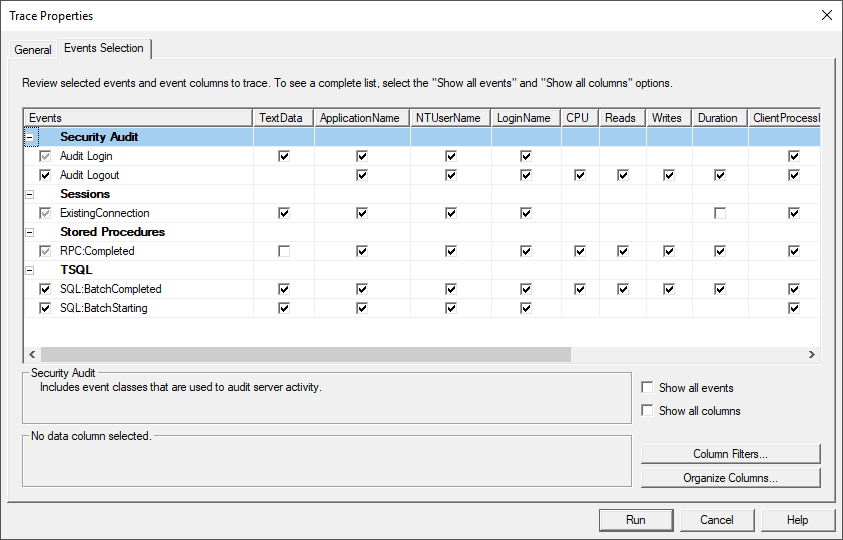Switch to the General tab
Viewport: 843px width, 540px height.
pos(33,50)
